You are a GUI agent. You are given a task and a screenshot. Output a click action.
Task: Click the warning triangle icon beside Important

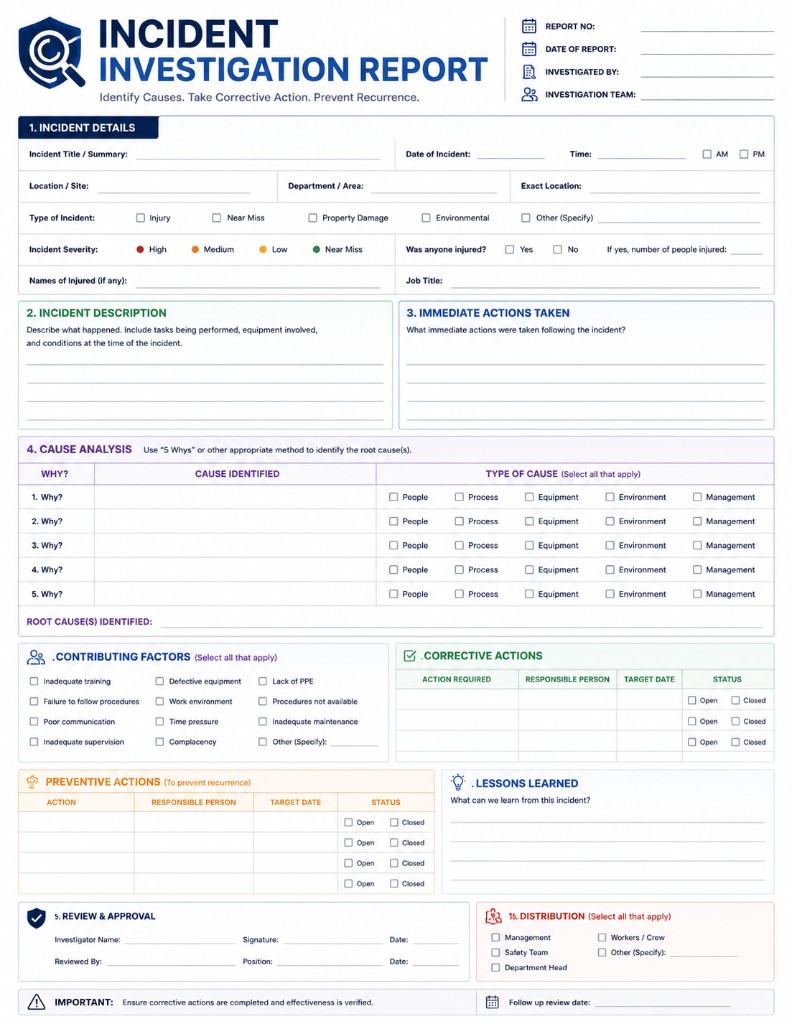37,1002
